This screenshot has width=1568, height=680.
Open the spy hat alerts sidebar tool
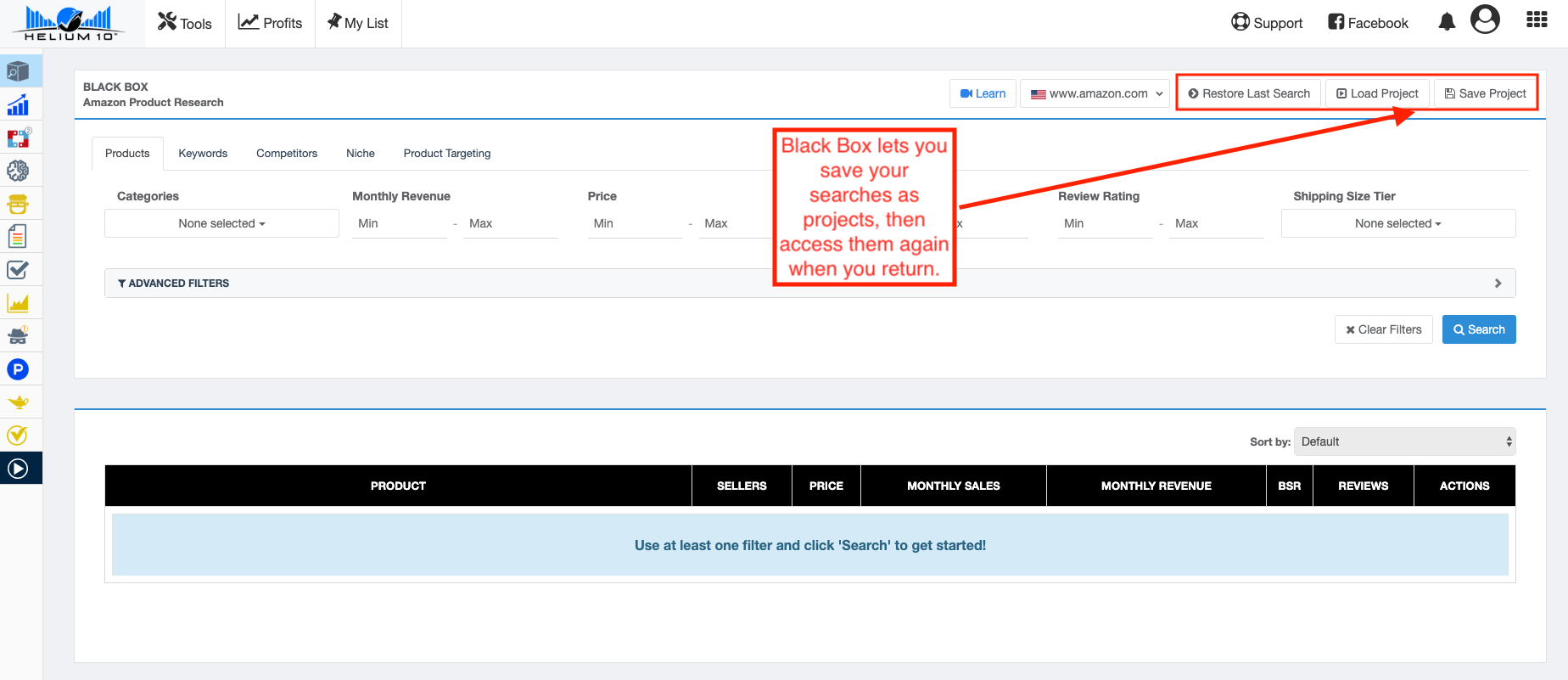[x=19, y=336]
